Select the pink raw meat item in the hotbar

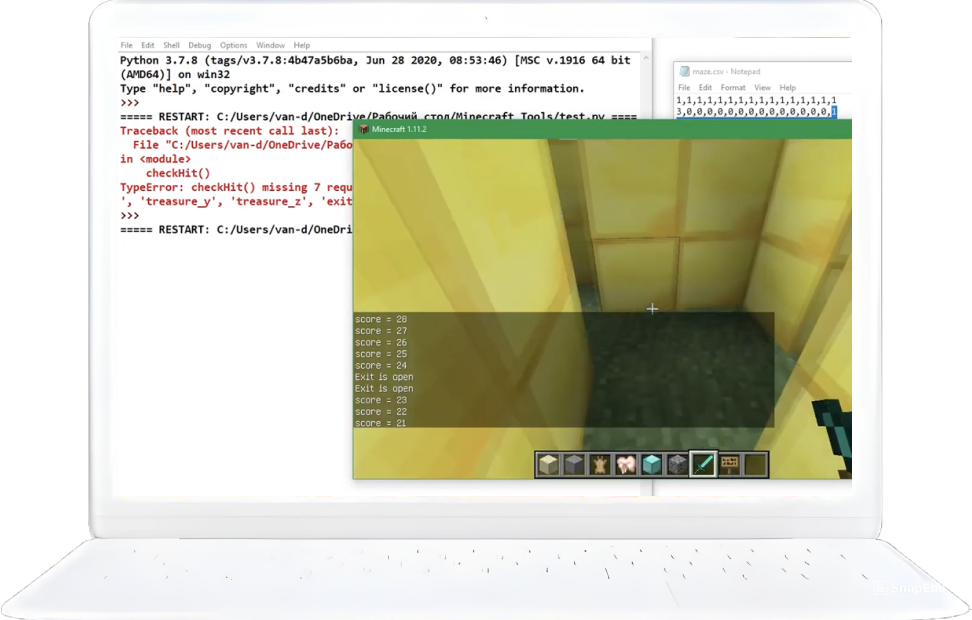point(625,464)
